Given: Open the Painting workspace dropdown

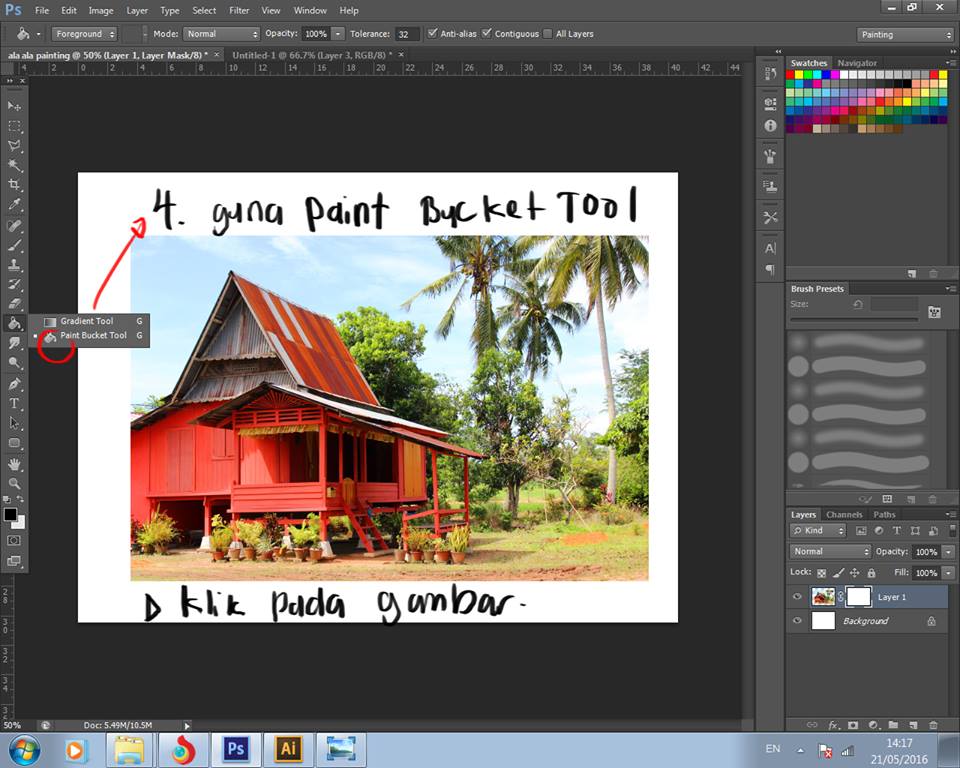Looking at the screenshot, I should tap(906, 34).
